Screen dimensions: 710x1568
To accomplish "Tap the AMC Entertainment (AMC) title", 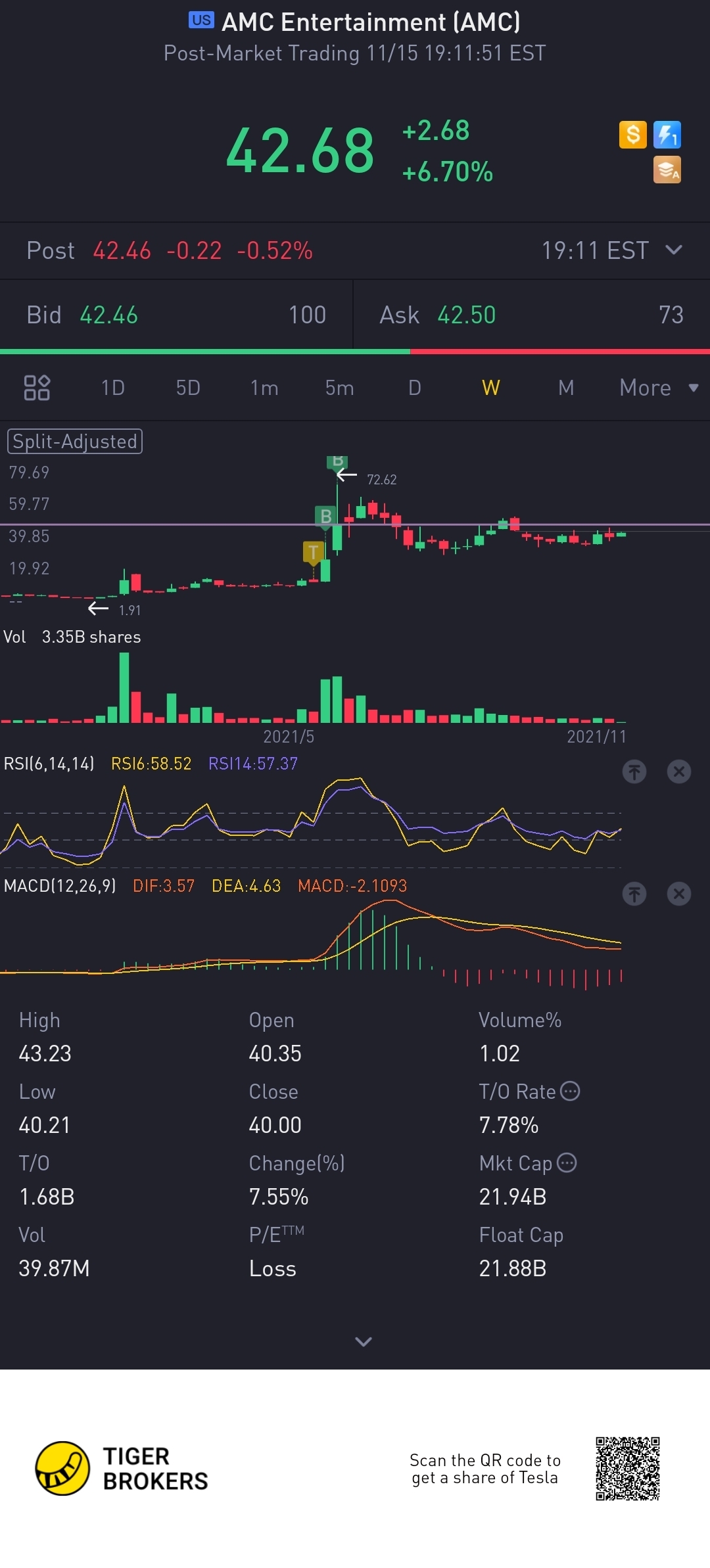I will 371,22.
